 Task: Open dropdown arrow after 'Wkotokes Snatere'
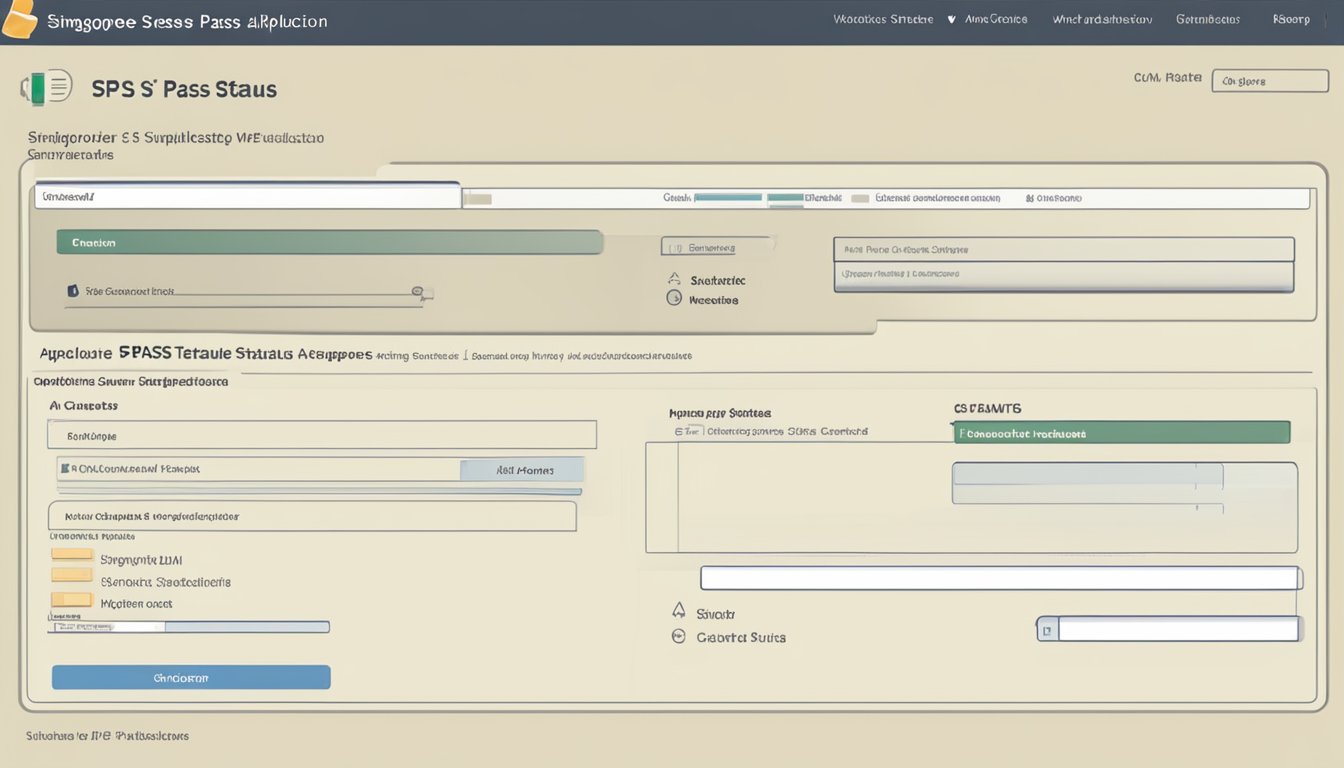951,19
